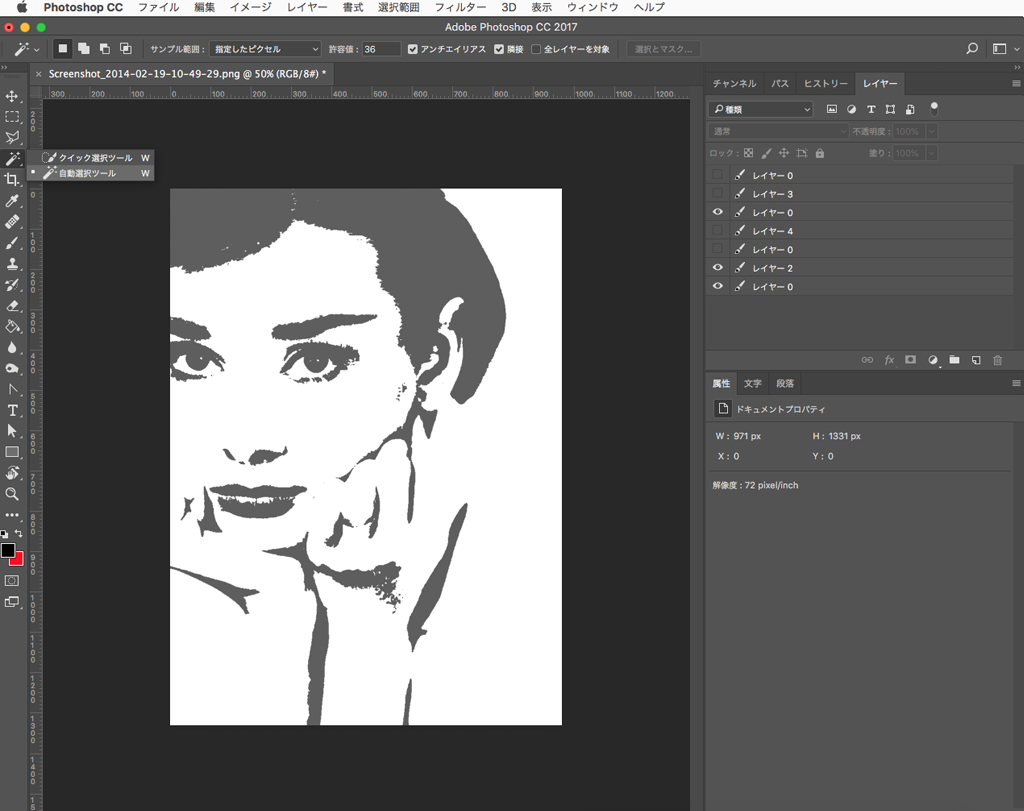
Task: Select the Type tool in toolbar
Action: tap(12, 410)
